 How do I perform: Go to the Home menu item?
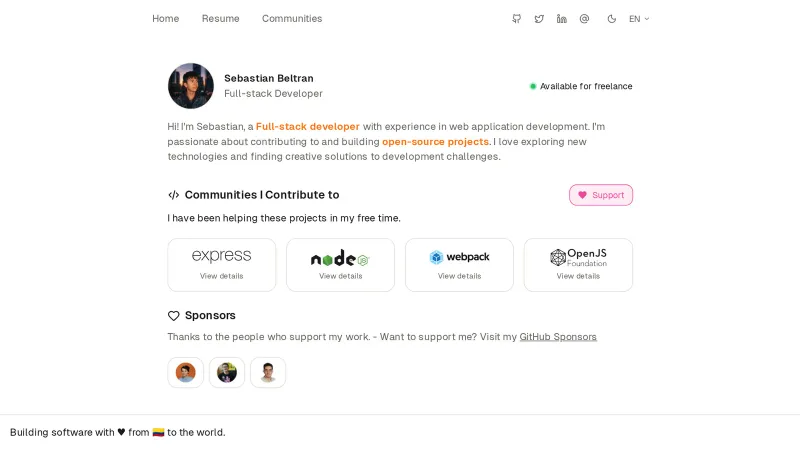click(x=166, y=19)
